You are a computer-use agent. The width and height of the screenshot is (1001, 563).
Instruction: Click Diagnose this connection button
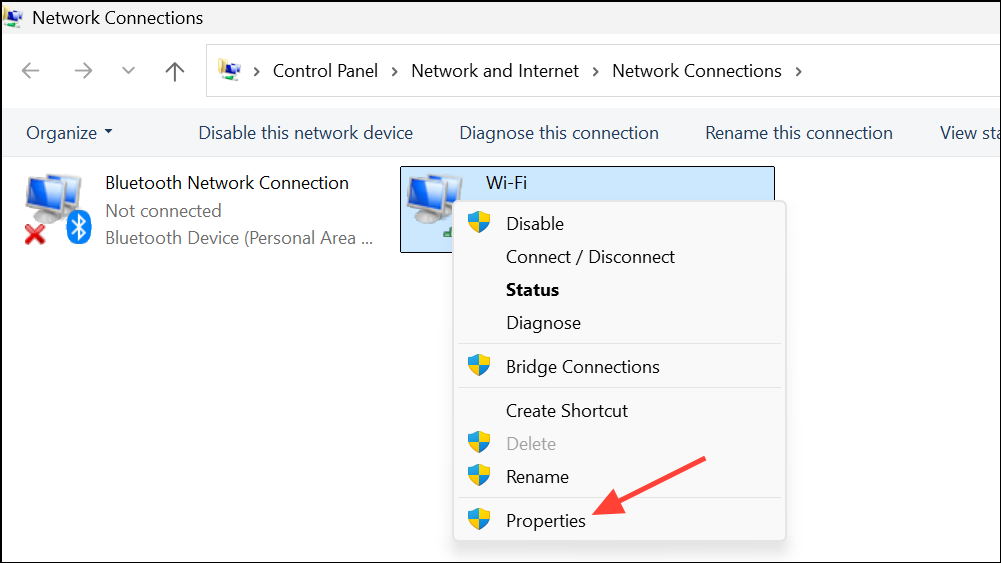[558, 133]
